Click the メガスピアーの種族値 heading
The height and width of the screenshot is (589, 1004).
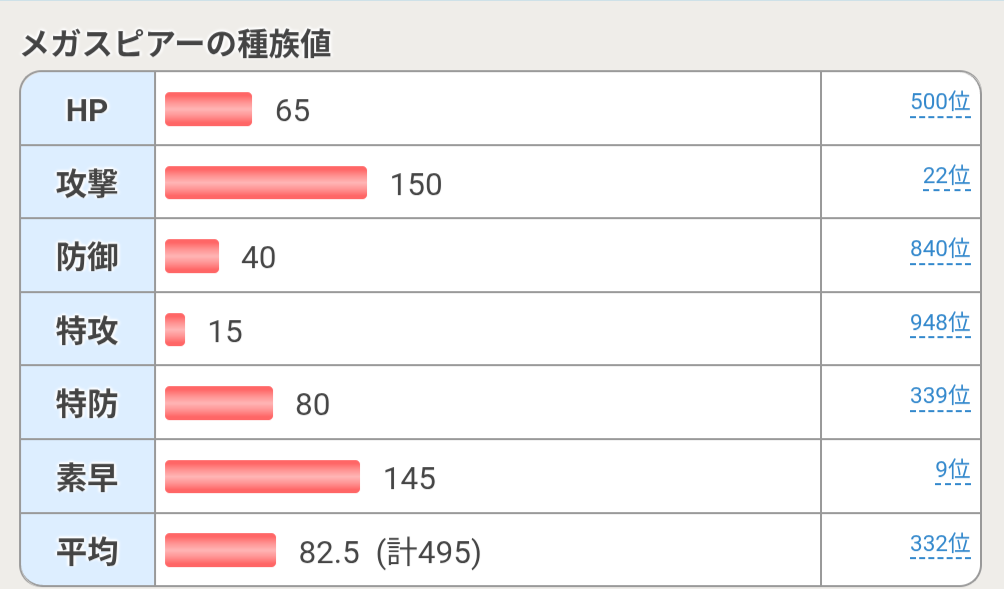click(x=176, y=44)
